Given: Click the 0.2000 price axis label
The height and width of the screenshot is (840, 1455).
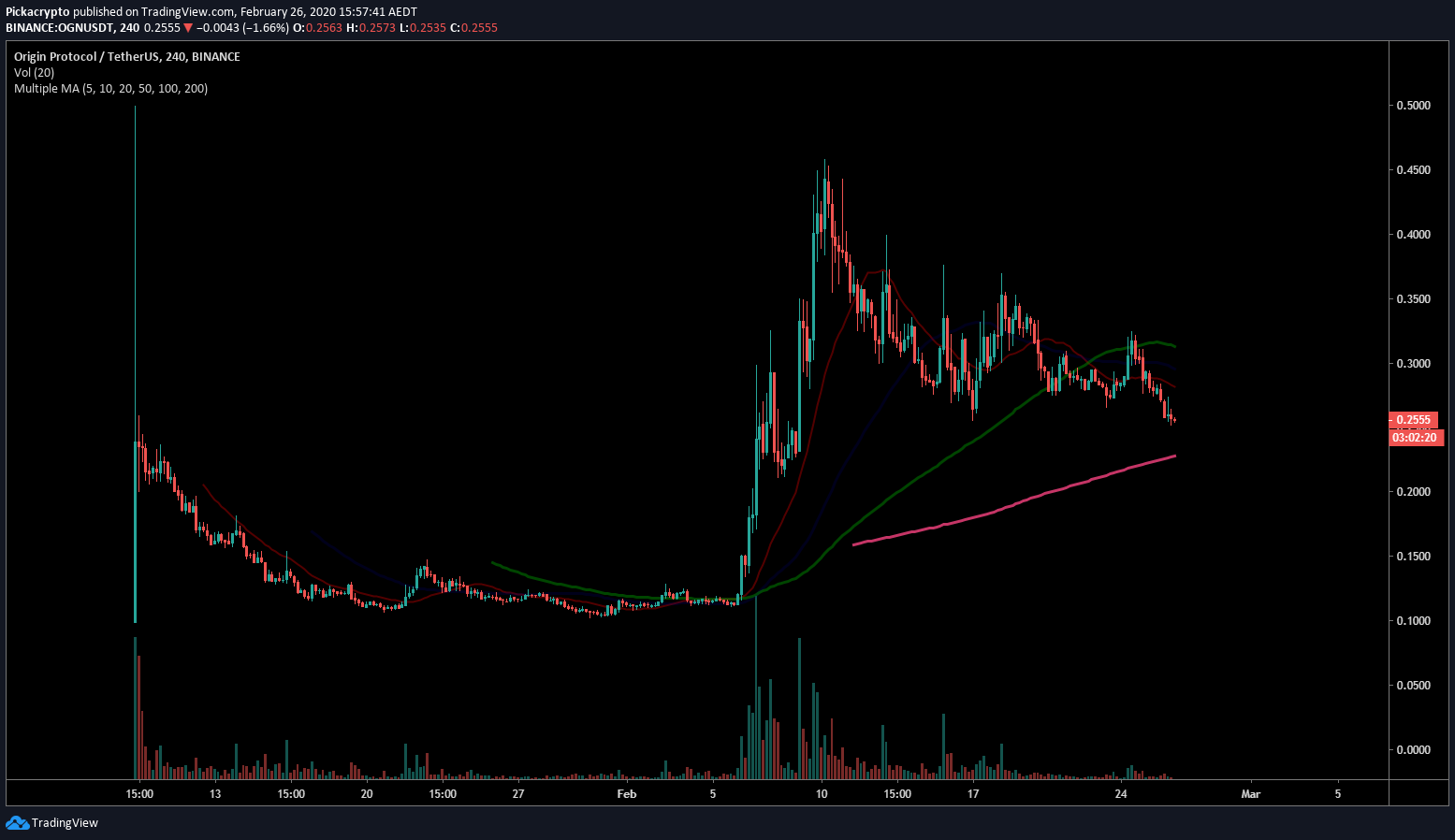Looking at the screenshot, I should click(x=1413, y=492).
